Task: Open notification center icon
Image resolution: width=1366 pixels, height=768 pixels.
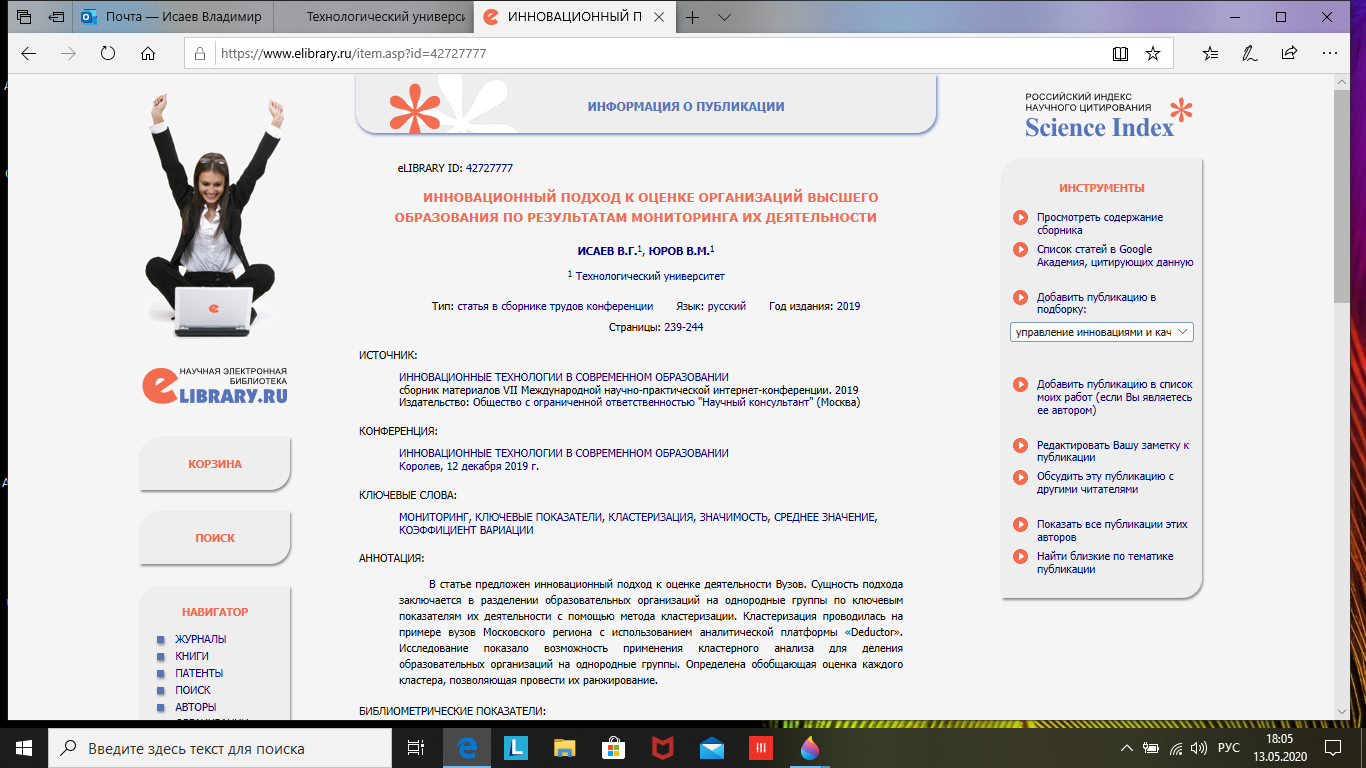Action: pos(1332,747)
